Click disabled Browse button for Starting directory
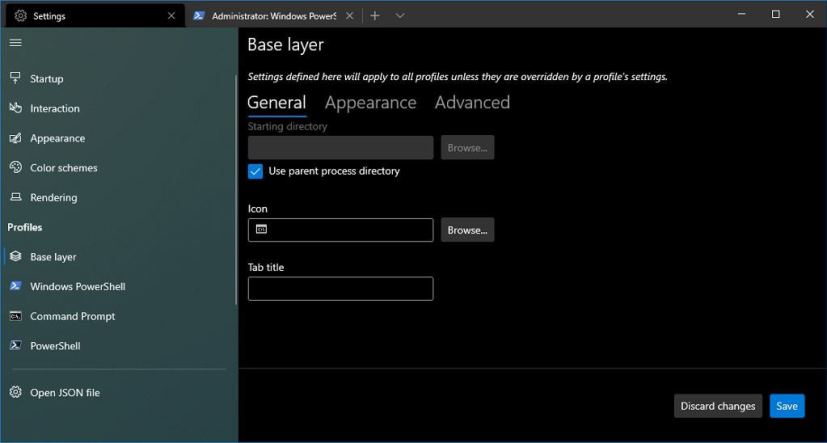The image size is (827, 443). click(467, 148)
